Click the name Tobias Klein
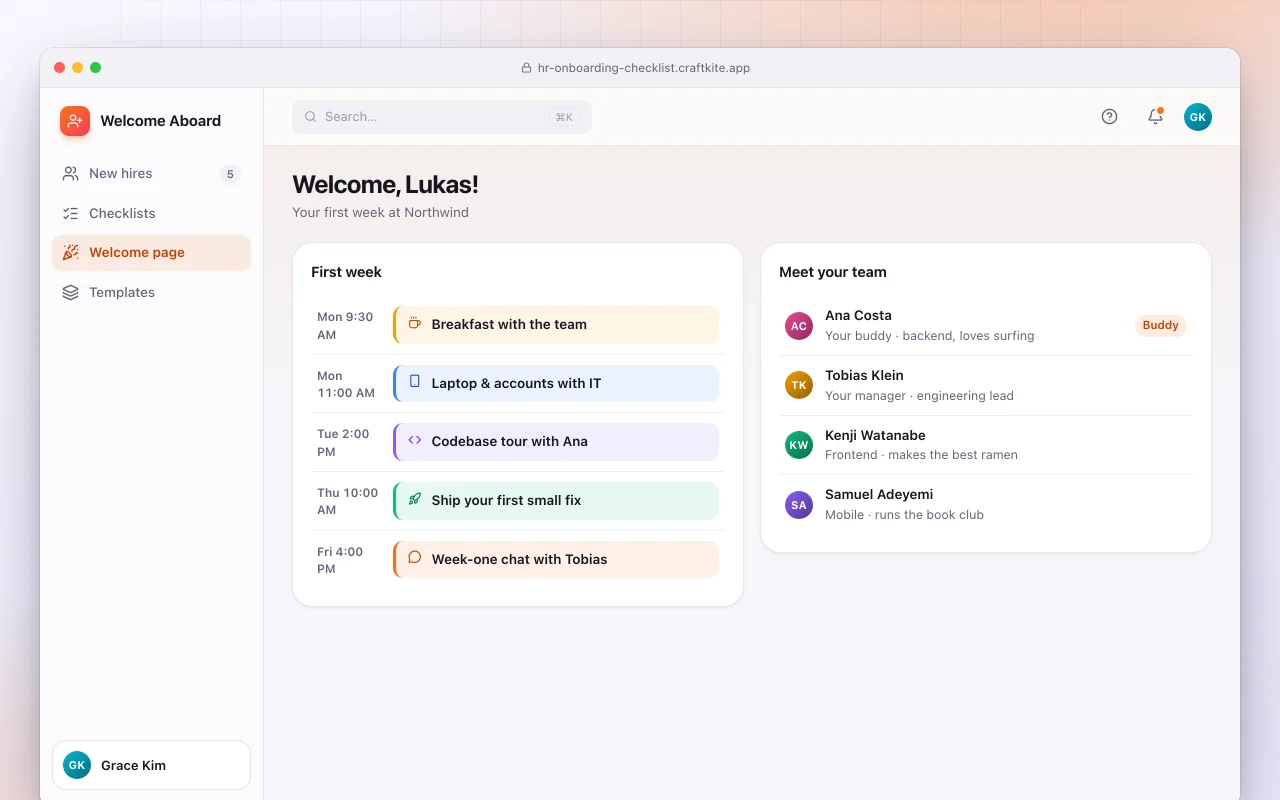Image resolution: width=1280 pixels, height=800 pixels. (x=864, y=375)
